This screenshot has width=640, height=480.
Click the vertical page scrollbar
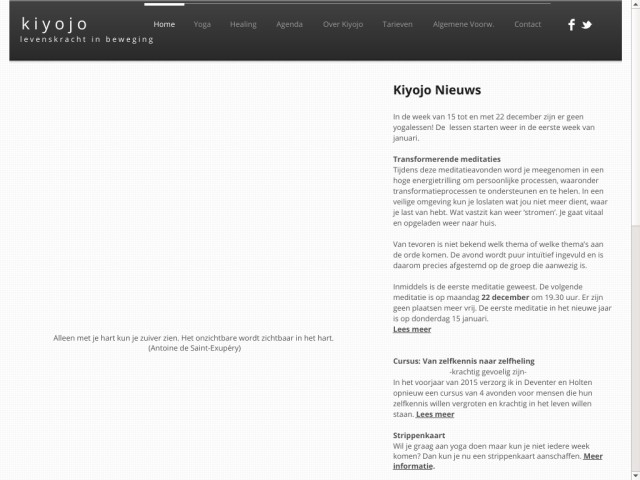633,250
